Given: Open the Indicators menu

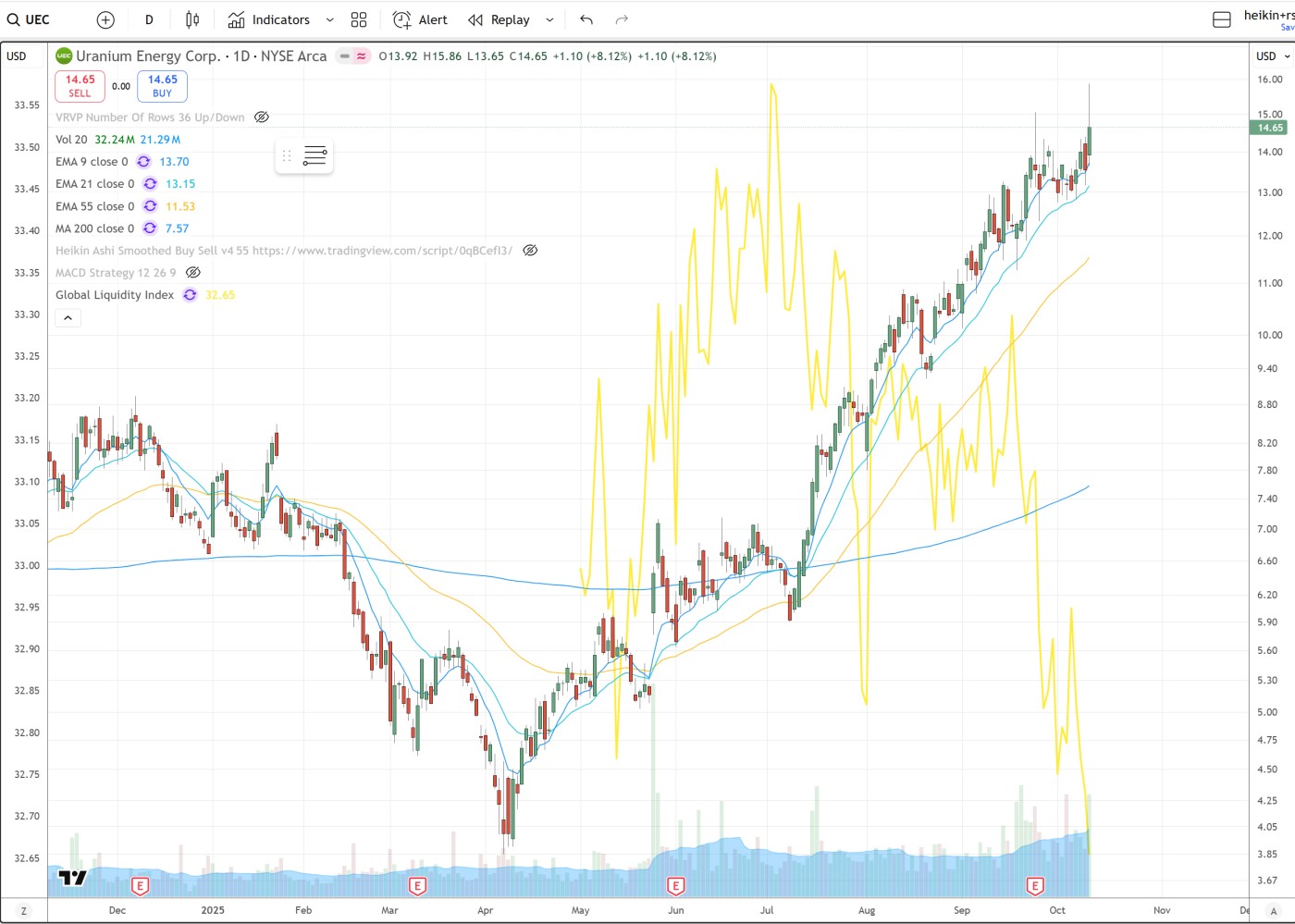Looking at the screenshot, I should (x=269, y=19).
